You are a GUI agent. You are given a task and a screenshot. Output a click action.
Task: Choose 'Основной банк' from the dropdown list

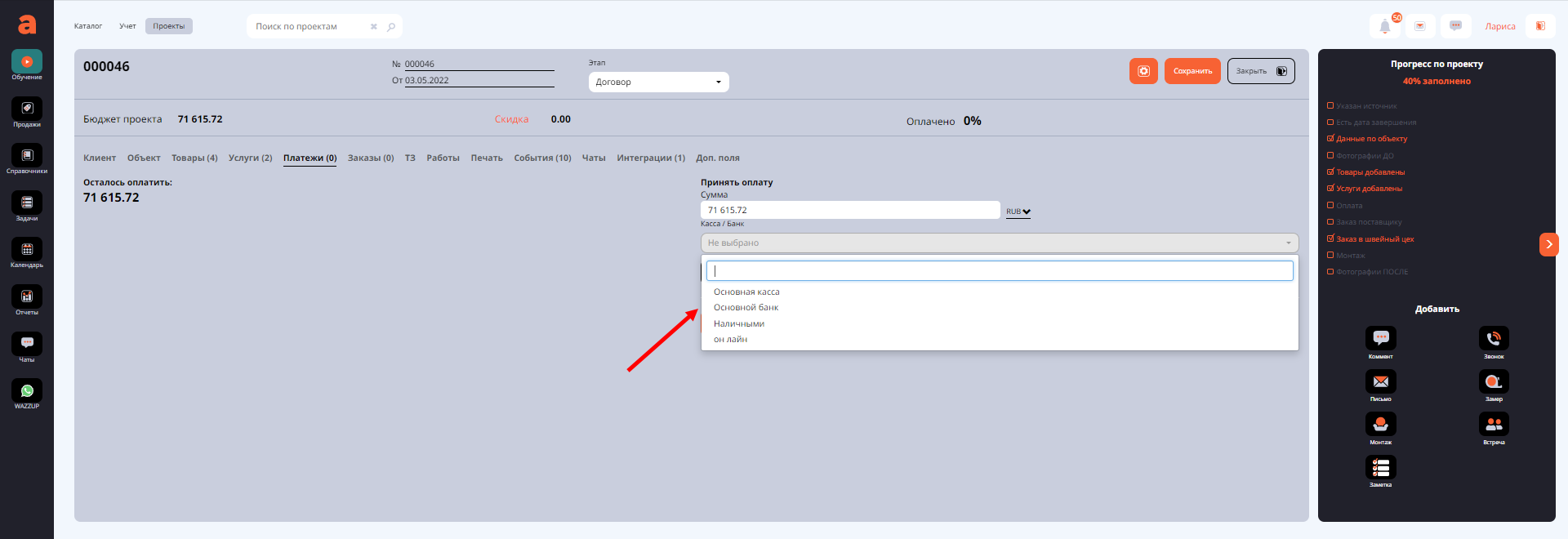point(746,308)
